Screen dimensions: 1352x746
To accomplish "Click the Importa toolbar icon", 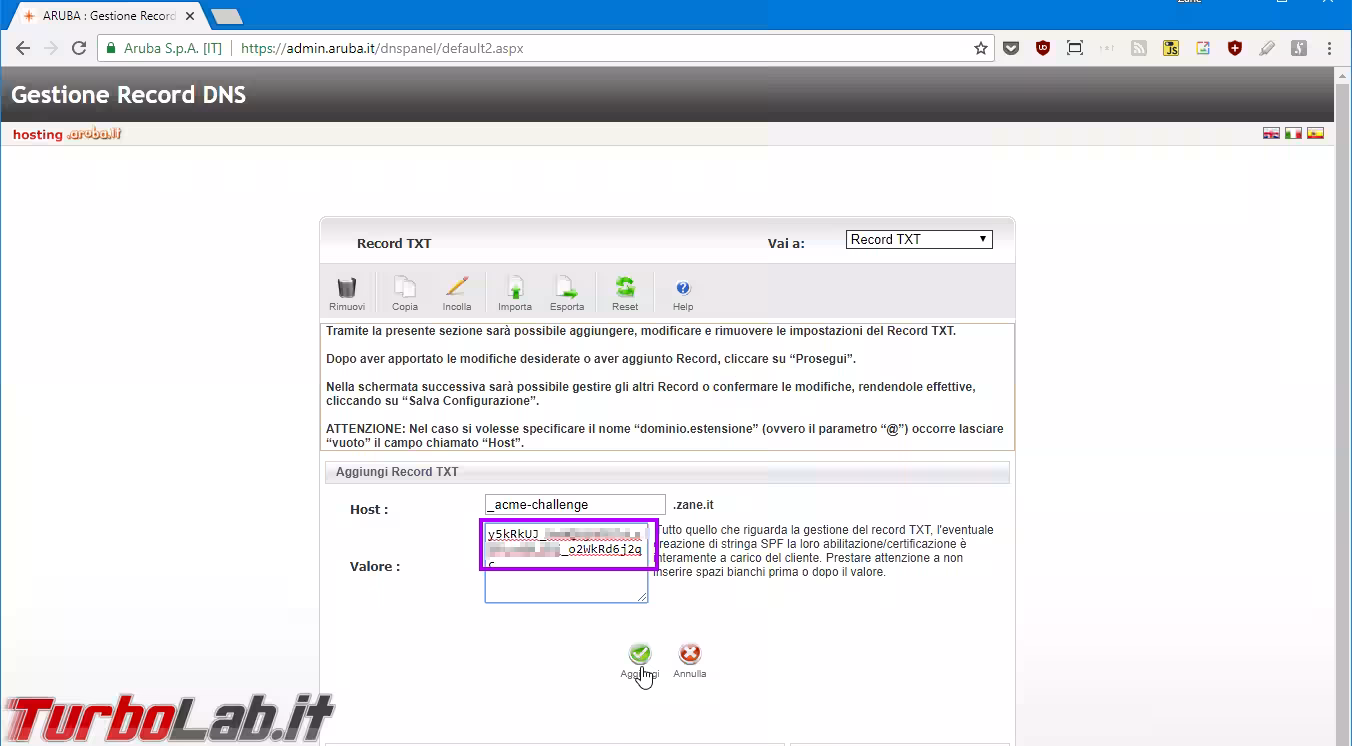I will pos(515,289).
